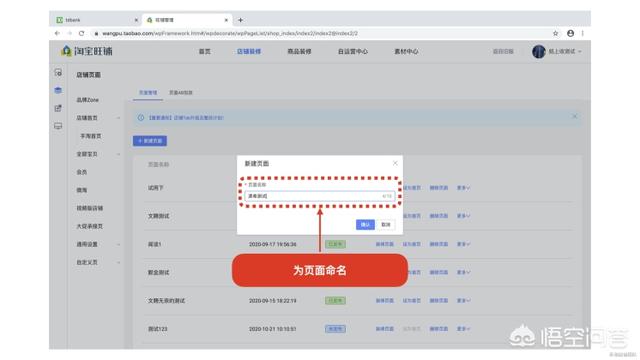
Task: Close the active Wangpu browser tab
Action: tap(226, 20)
